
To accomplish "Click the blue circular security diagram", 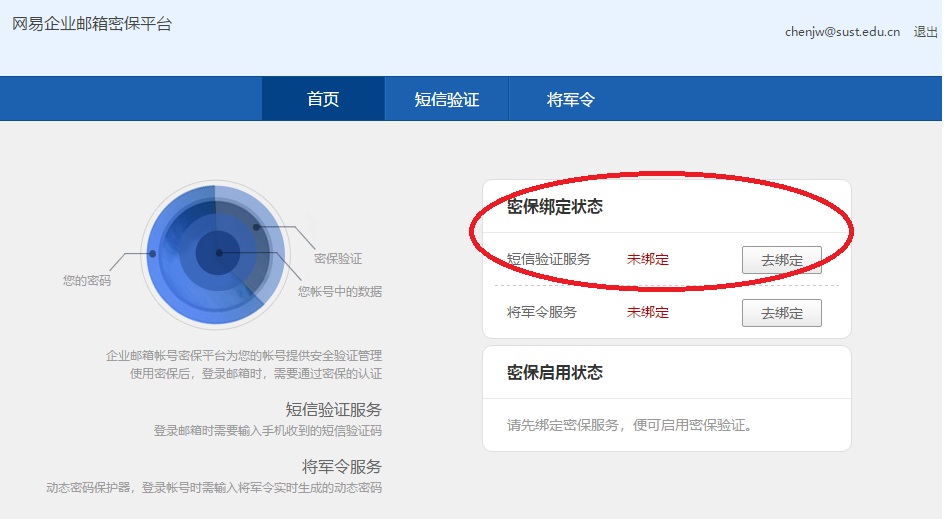I will (216, 255).
